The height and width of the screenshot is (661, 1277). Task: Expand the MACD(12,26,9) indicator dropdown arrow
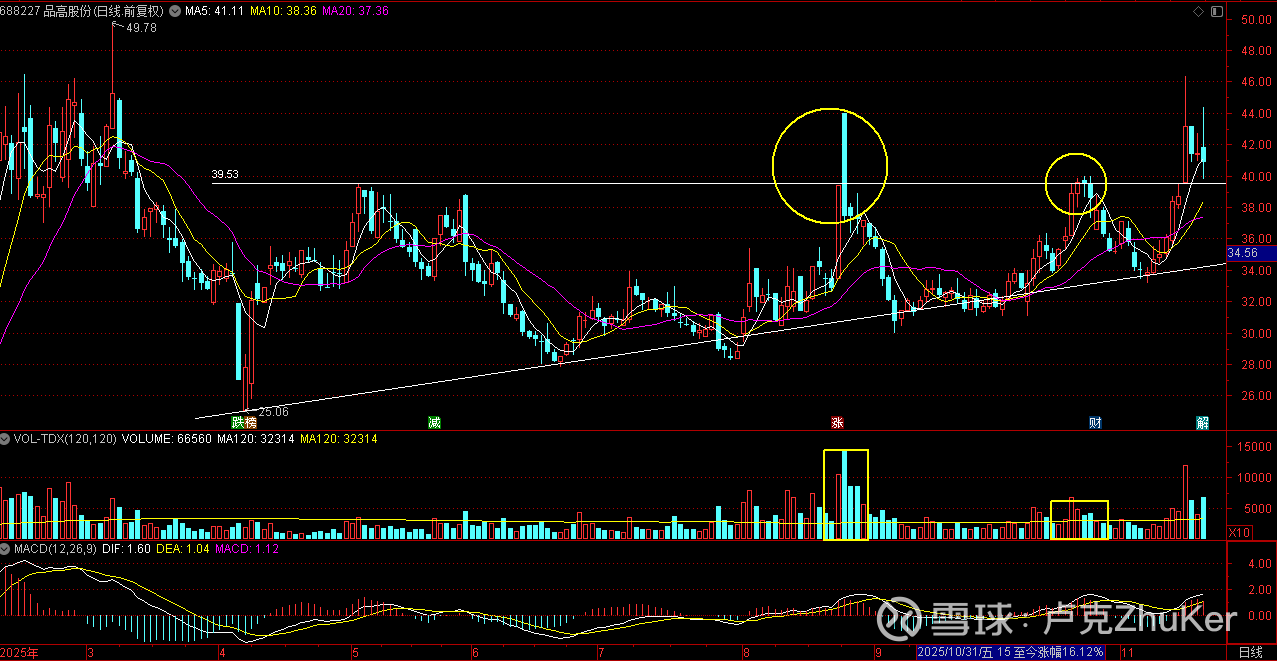[6, 549]
